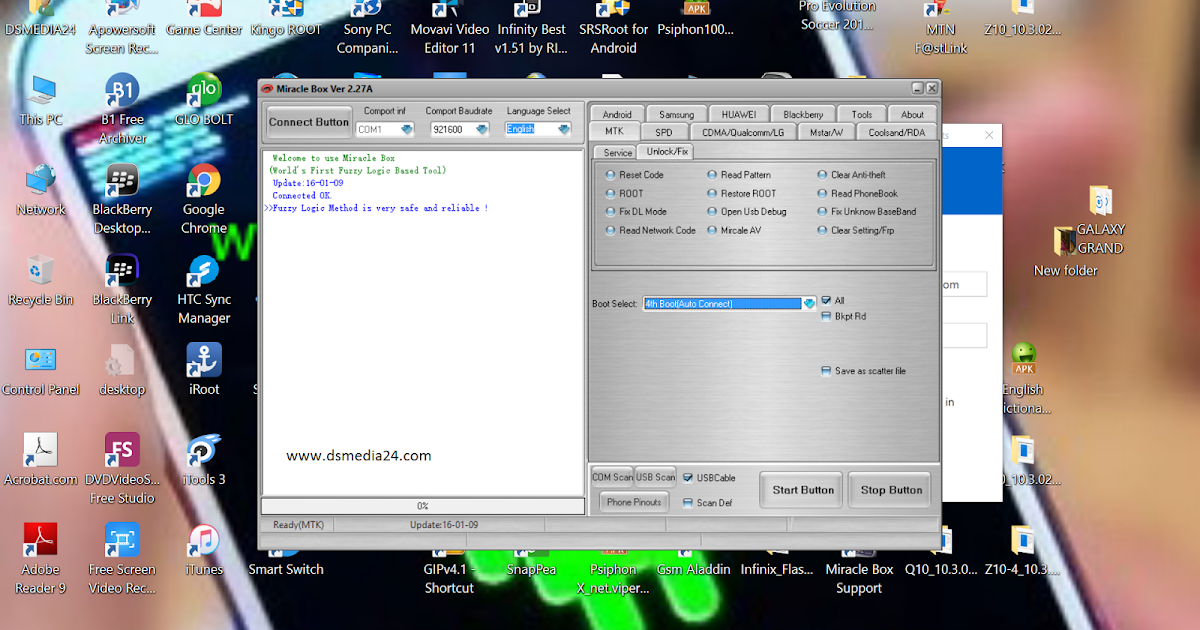This screenshot has height=630, width=1200.
Task: Launch the GLO BOLT desktop shortcut
Action: (x=204, y=91)
